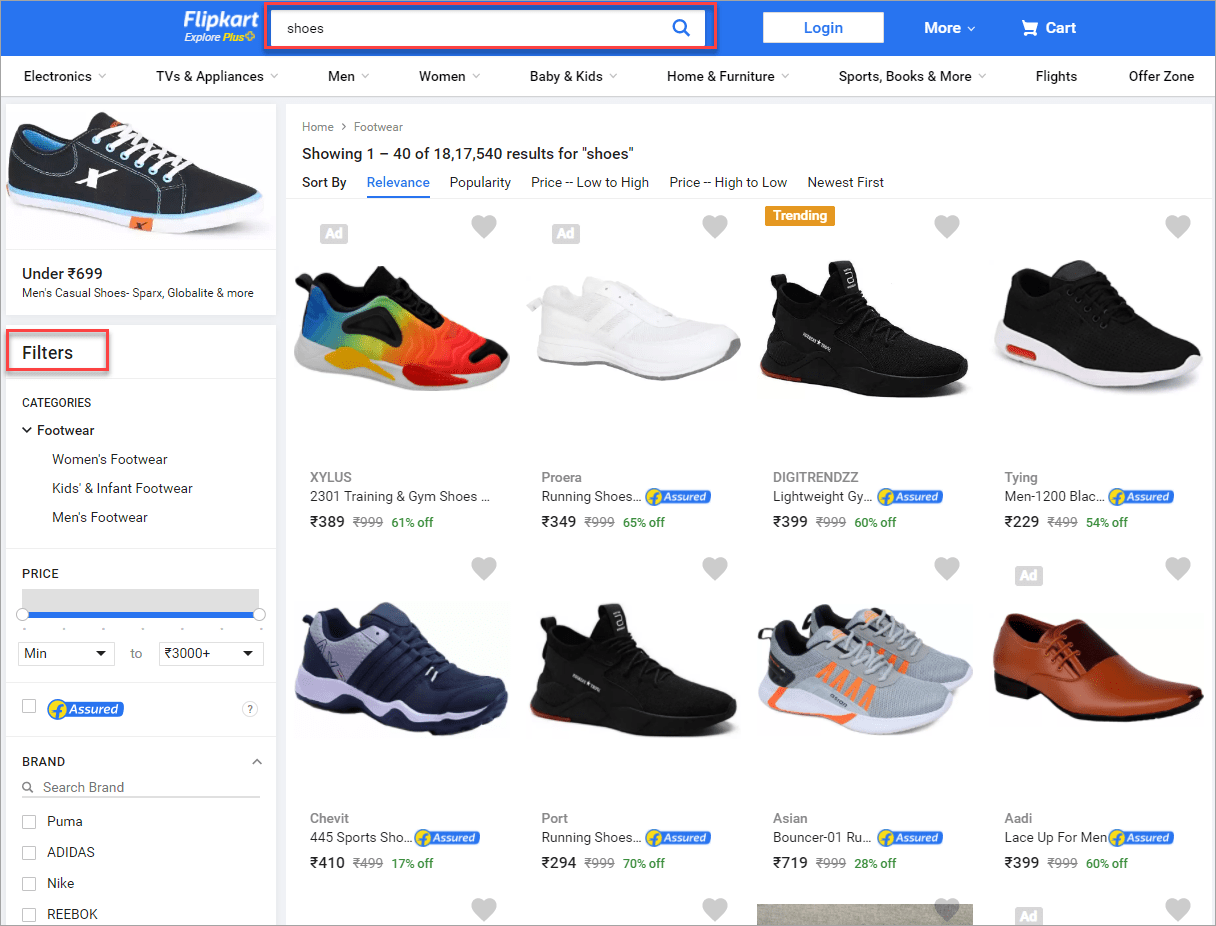Sort results by Popularity

480,182
